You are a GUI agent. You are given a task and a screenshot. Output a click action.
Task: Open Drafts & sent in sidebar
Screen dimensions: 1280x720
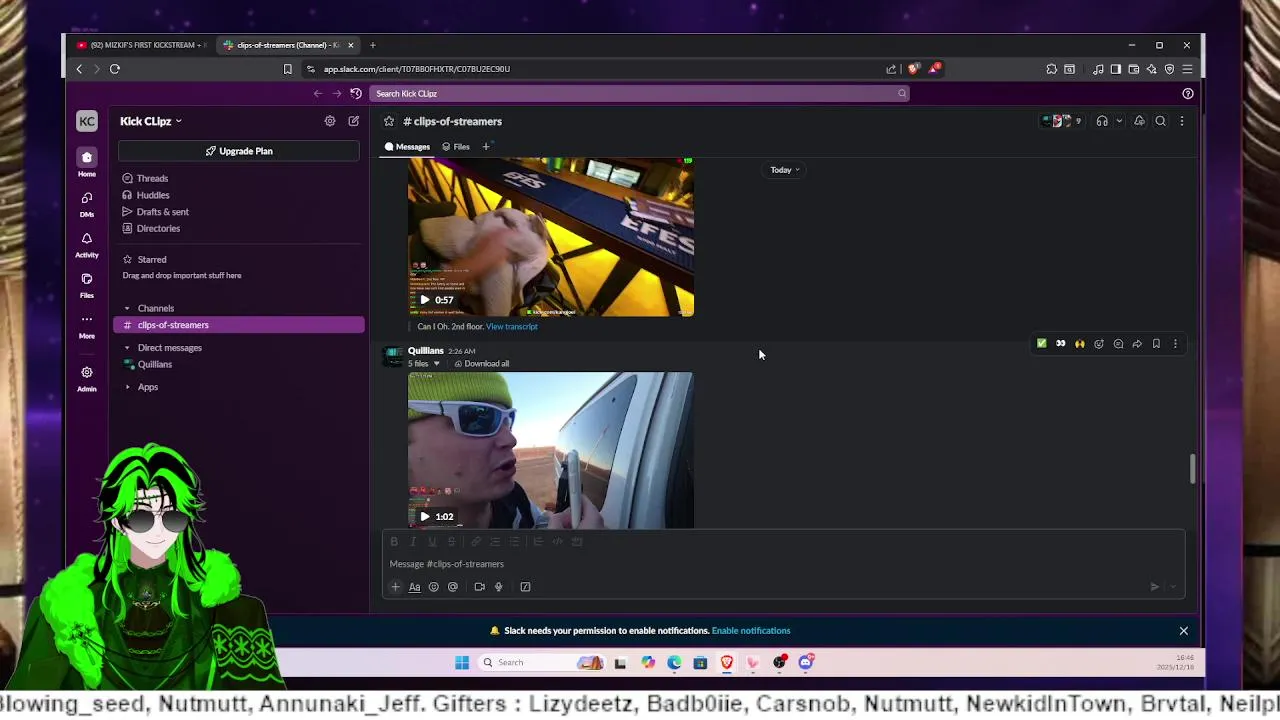162,212
